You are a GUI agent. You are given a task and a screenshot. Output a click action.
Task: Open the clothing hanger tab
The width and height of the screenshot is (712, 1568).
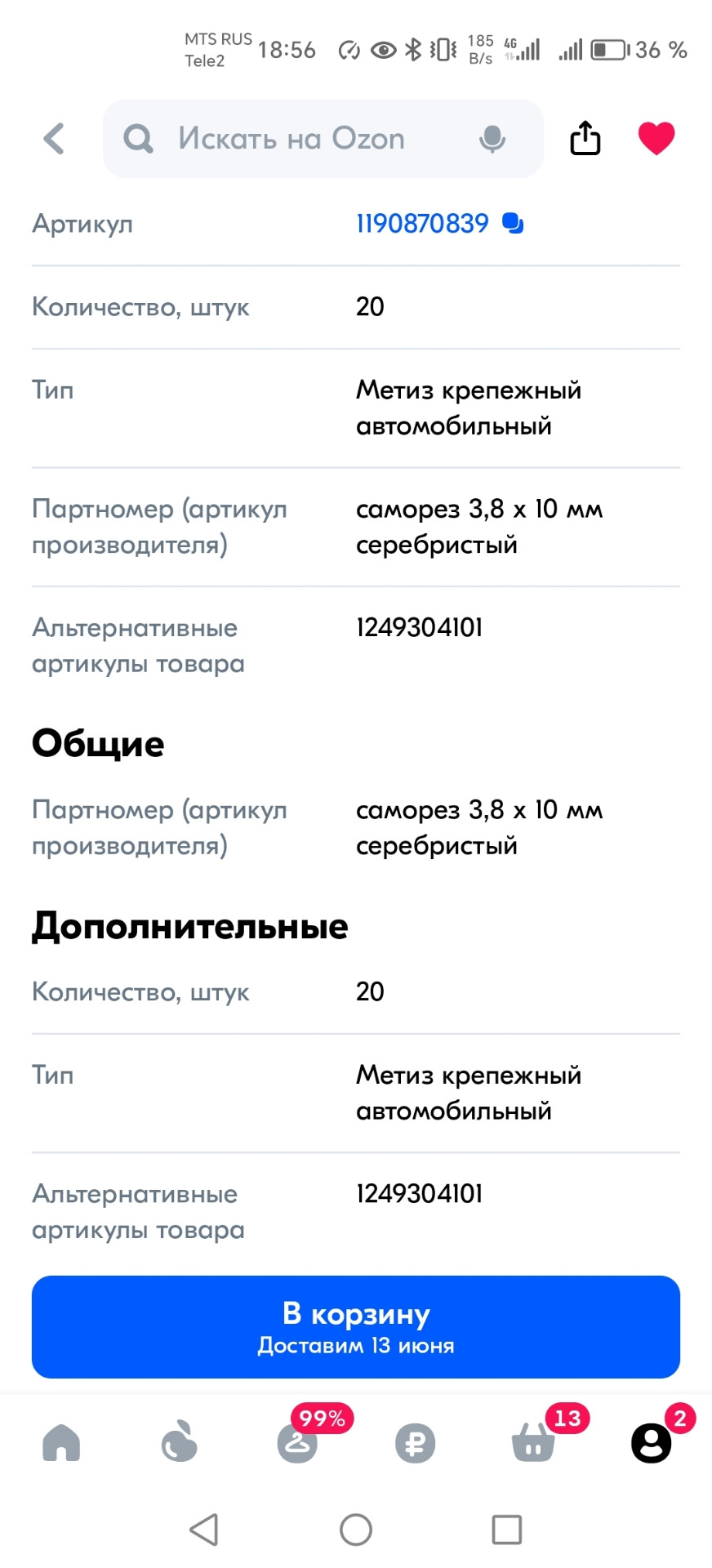297,1442
